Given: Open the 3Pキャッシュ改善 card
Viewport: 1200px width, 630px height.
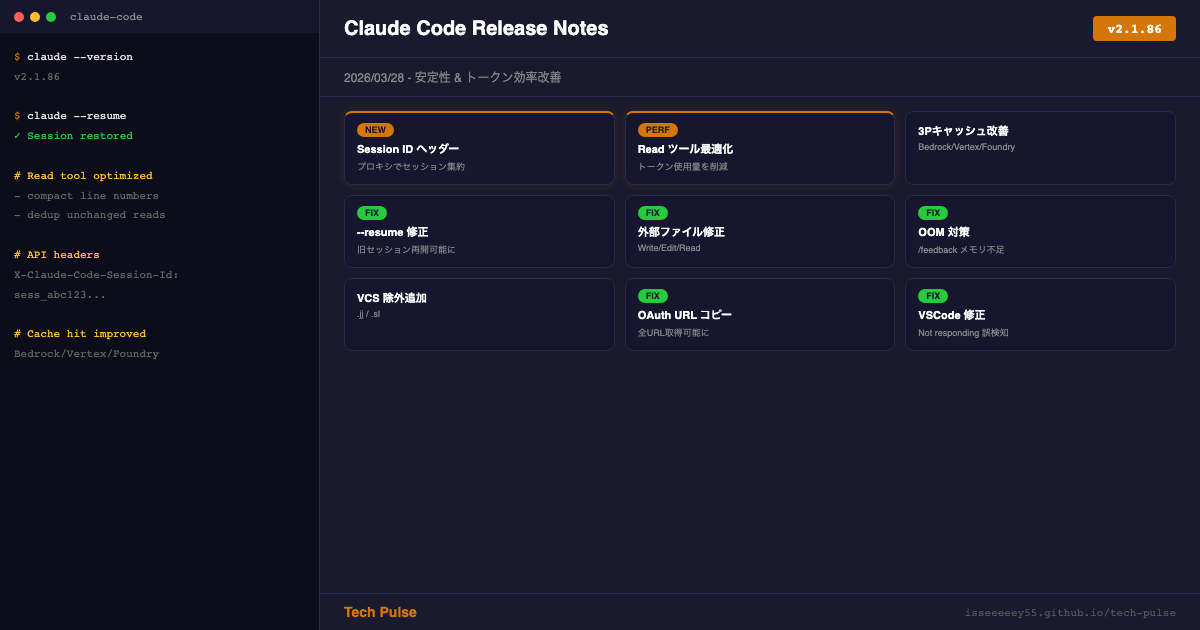Looking at the screenshot, I should [1039, 148].
